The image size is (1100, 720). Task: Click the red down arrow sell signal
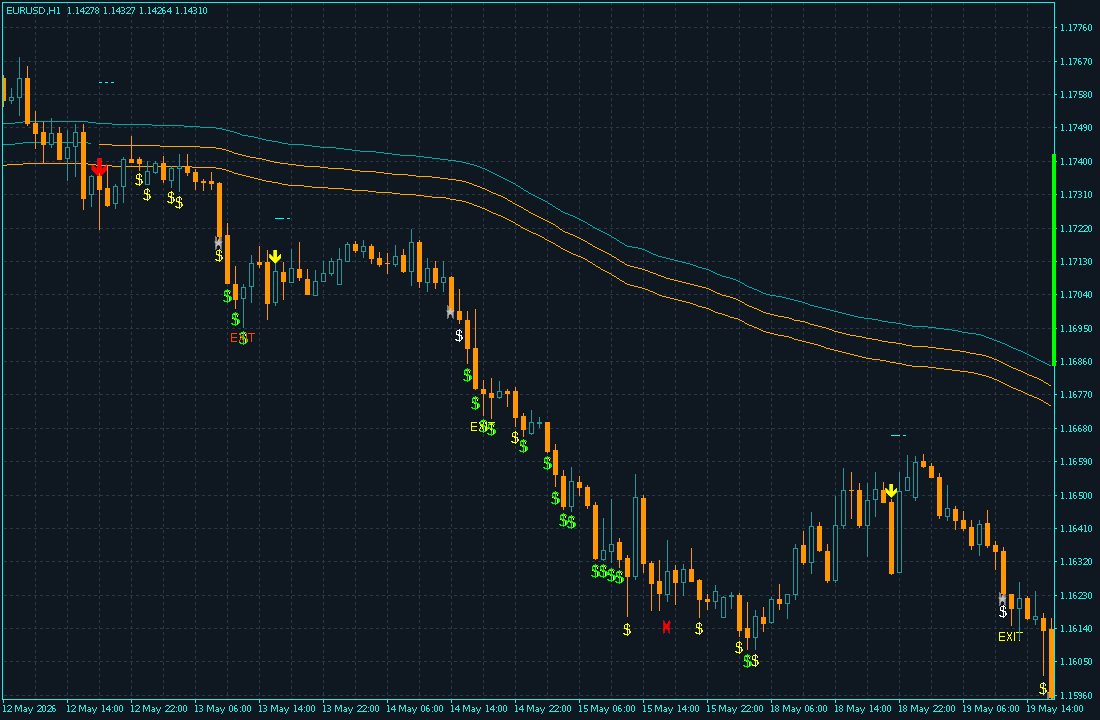point(99,167)
